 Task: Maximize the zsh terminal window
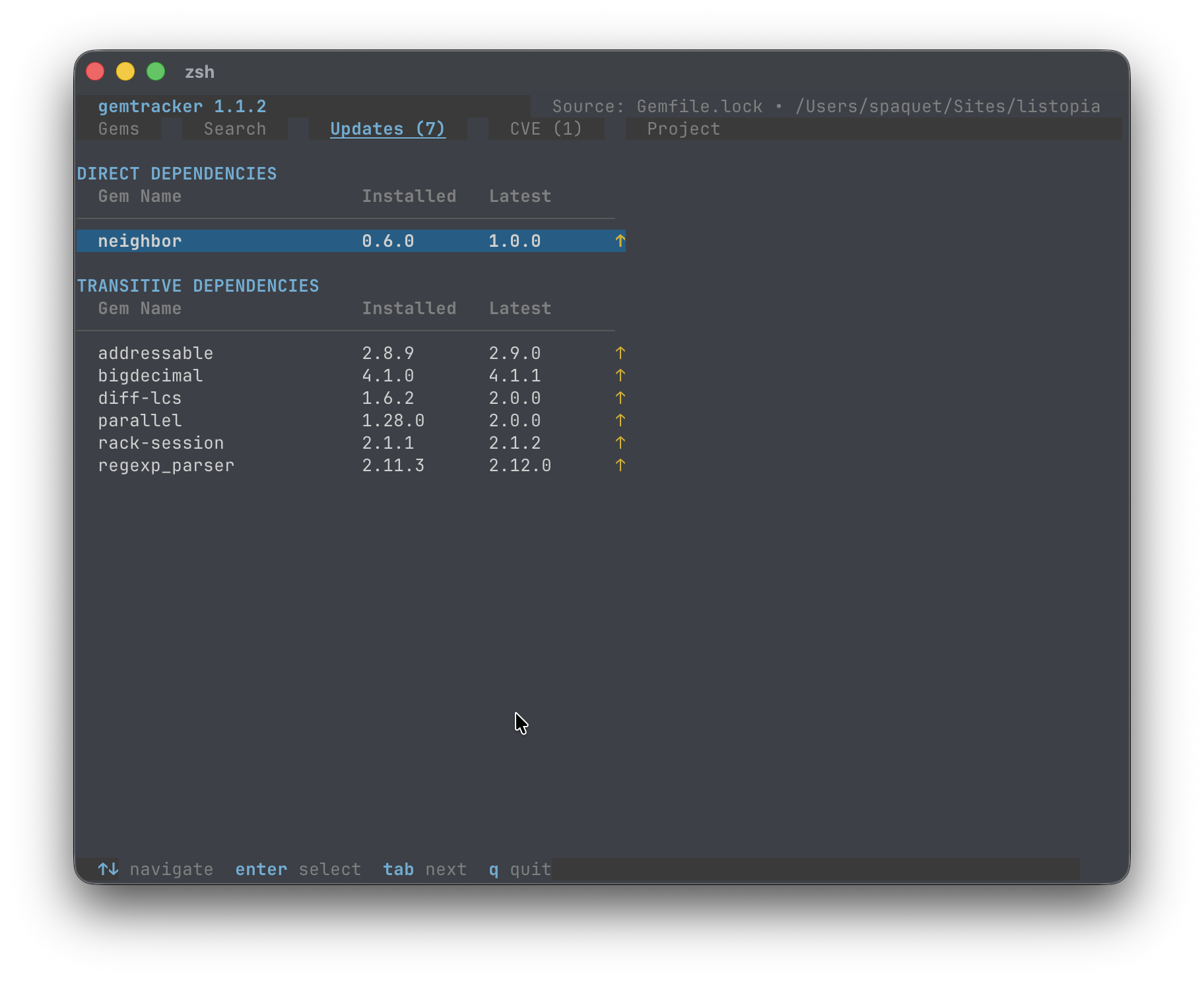156,71
